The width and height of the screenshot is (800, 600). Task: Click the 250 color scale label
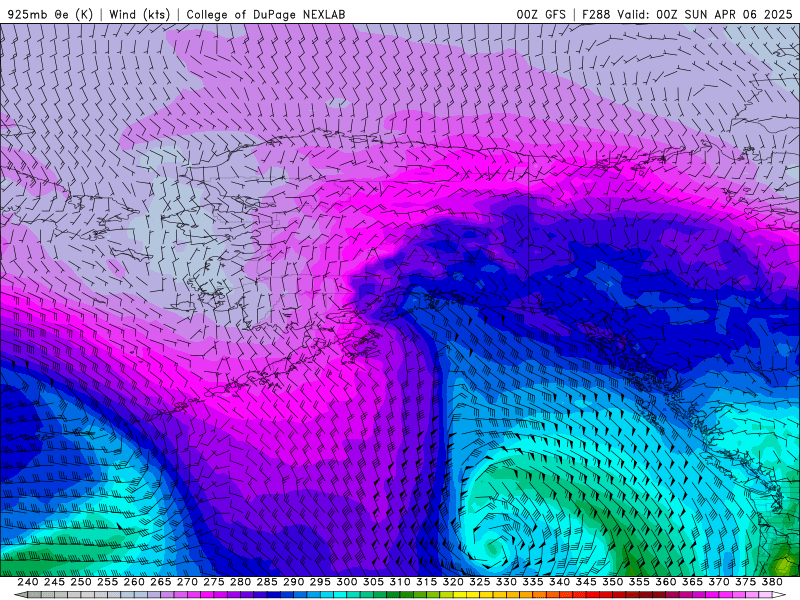(x=81, y=582)
